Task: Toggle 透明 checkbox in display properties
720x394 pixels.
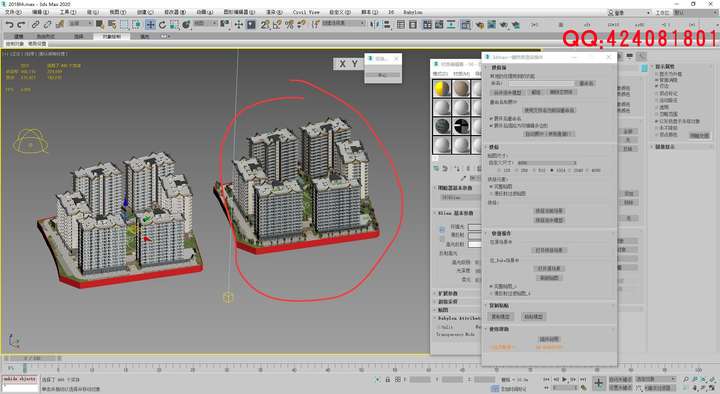Action: point(657,107)
